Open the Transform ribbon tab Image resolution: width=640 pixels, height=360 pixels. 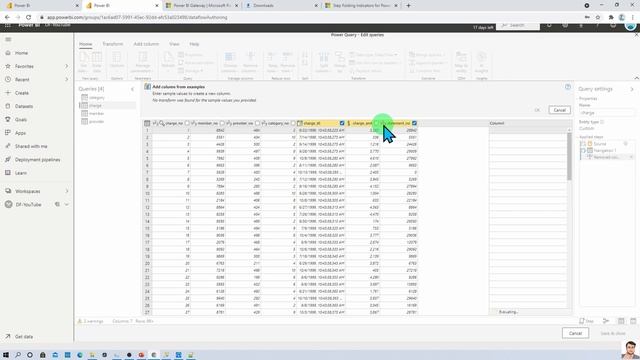pos(113,44)
